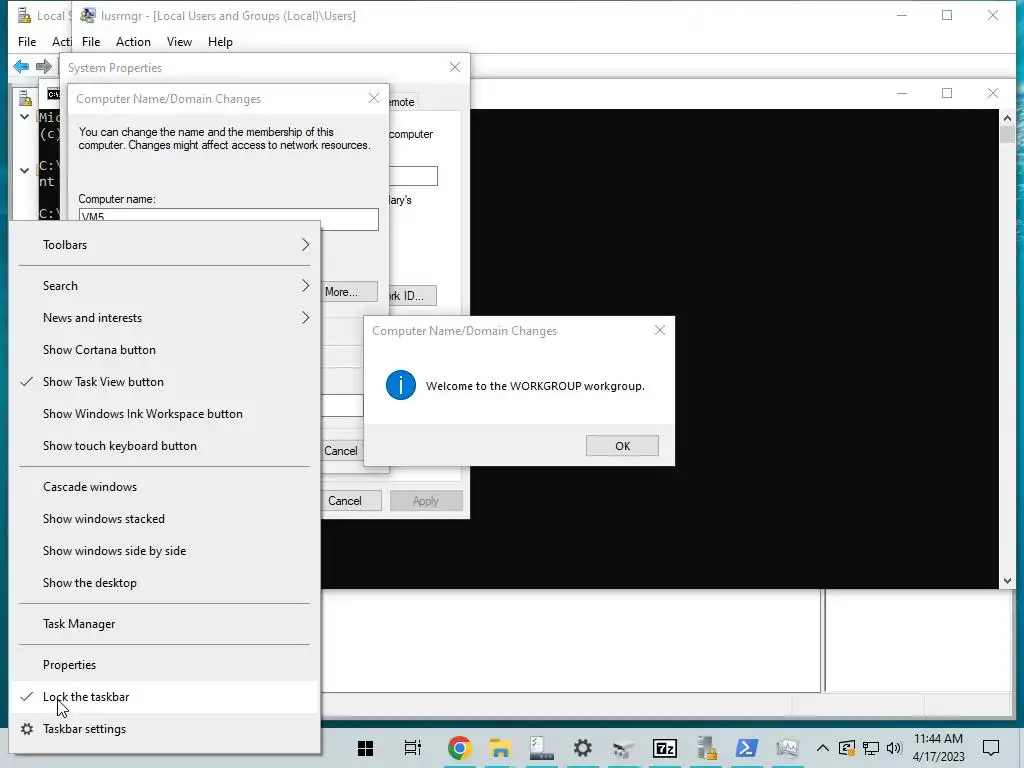Select Show windows stacked

165,519
